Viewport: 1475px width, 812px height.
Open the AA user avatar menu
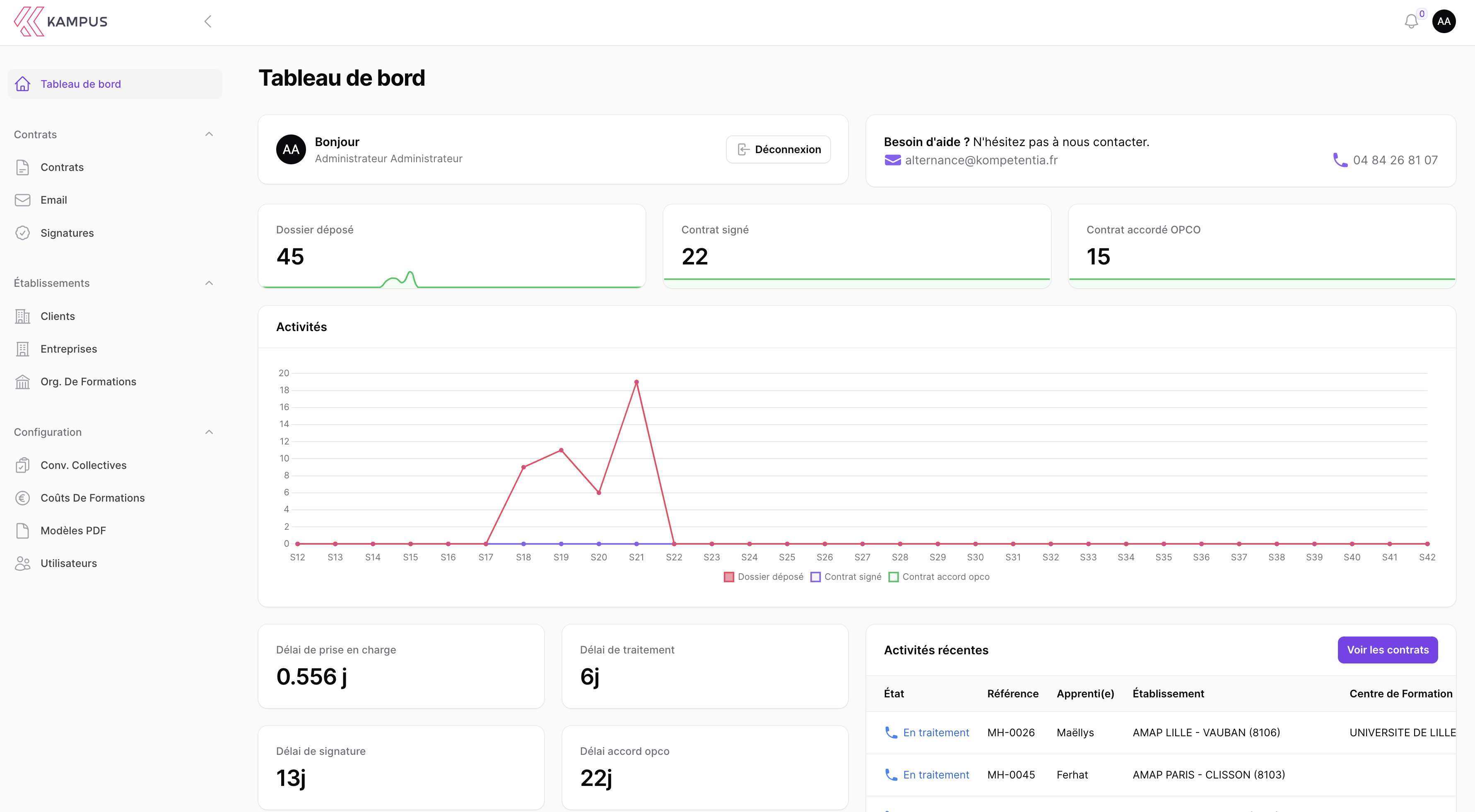point(1444,22)
